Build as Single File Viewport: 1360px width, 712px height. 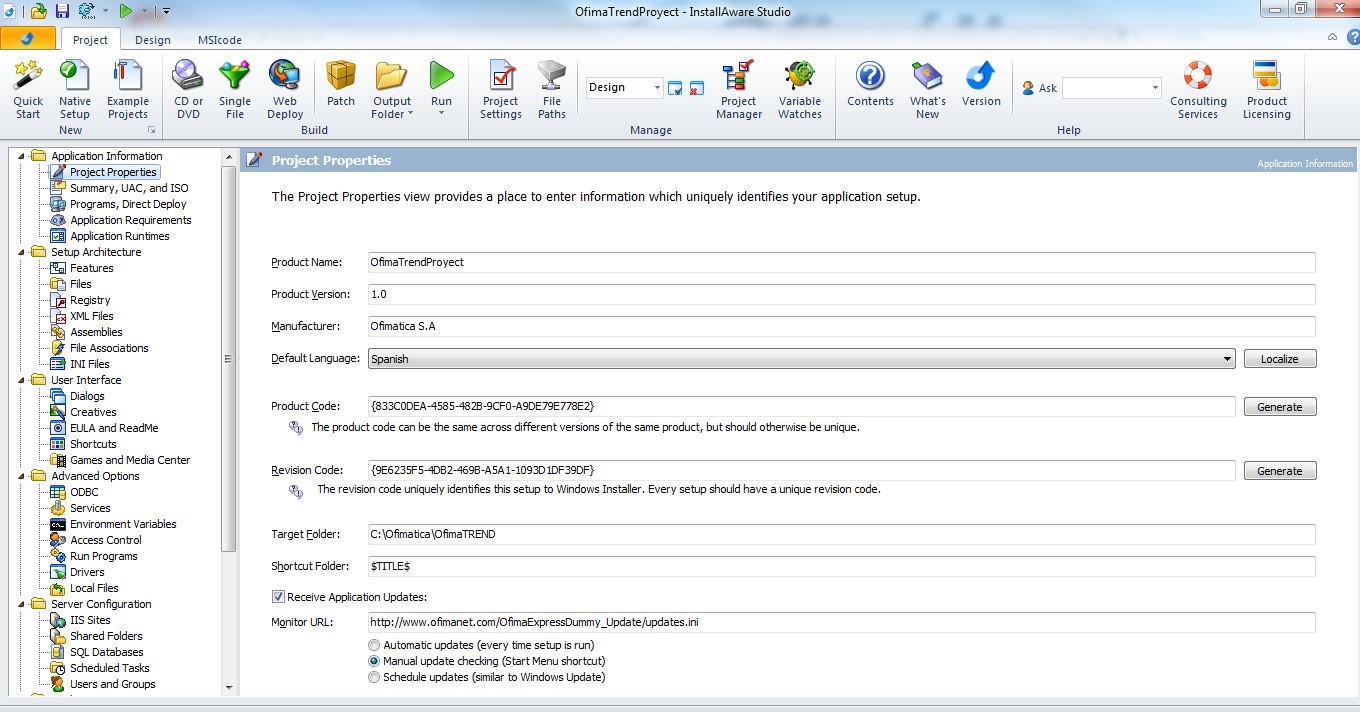[x=235, y=89]
